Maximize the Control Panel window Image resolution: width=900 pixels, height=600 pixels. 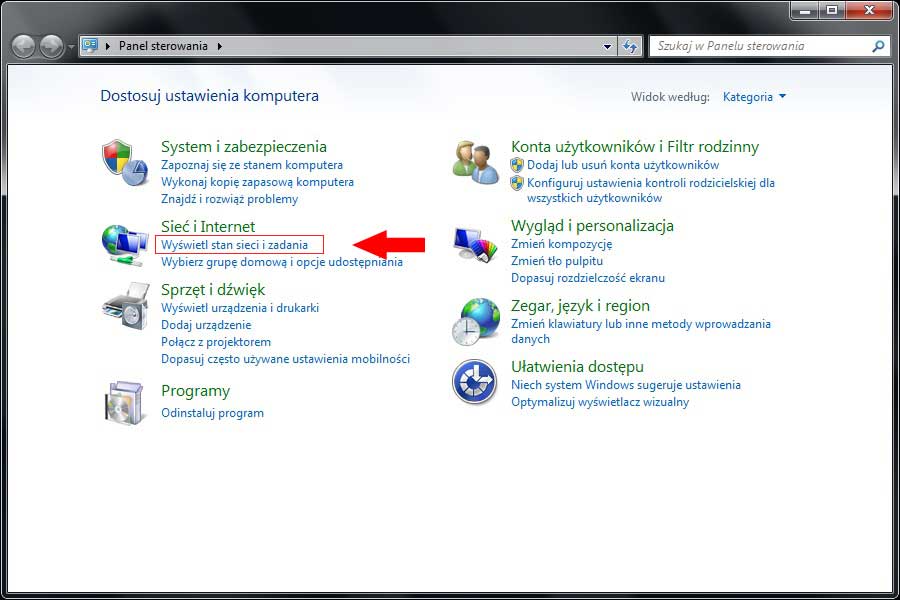click(x=832, y=10)
